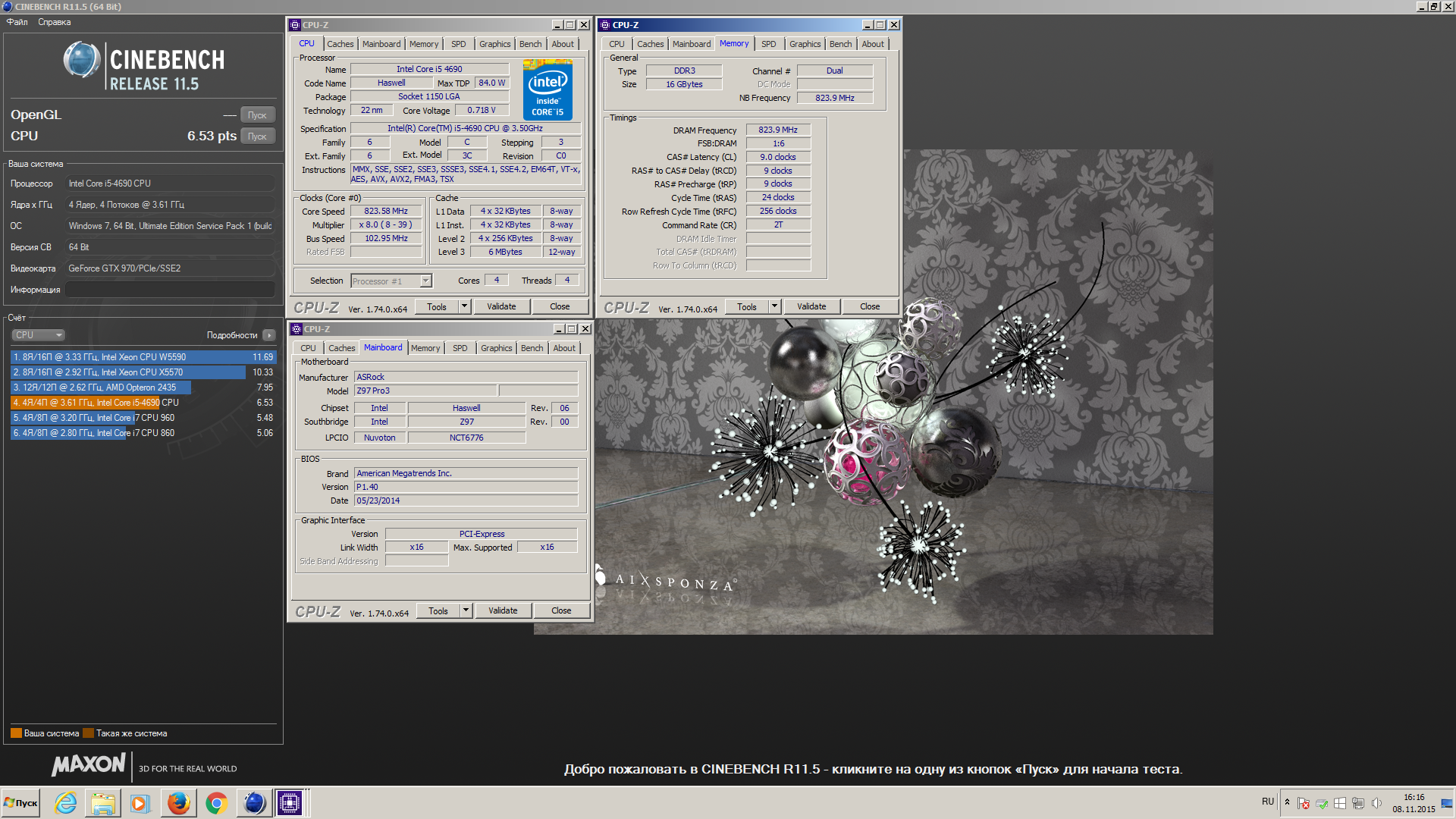The width and height of the screenshot is (1456, 819).
Task: Expand Tools dropdown arrow in top-left CPU-Z
Action: 465,307
